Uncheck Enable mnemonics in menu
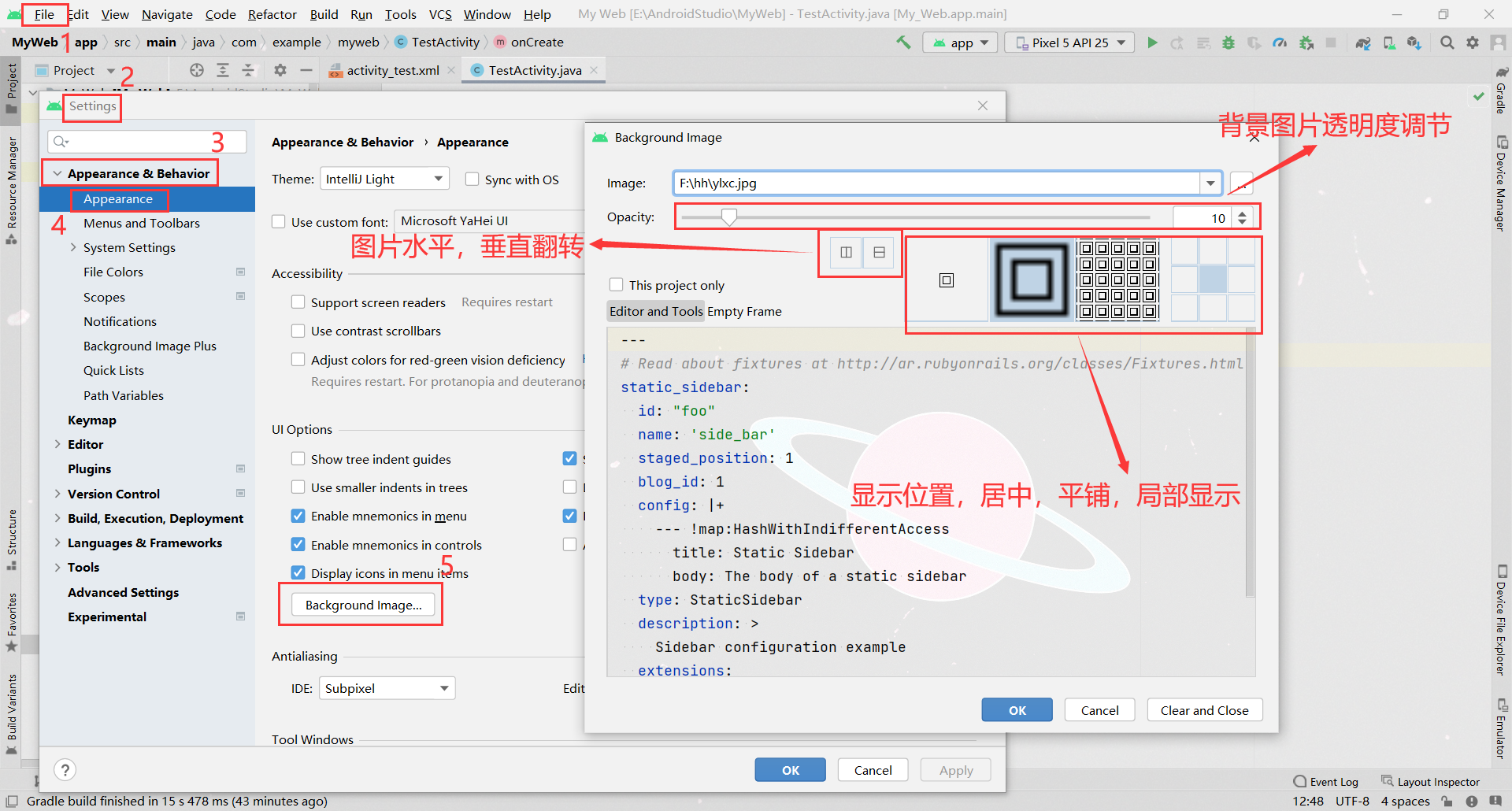 tap(298, 516)
